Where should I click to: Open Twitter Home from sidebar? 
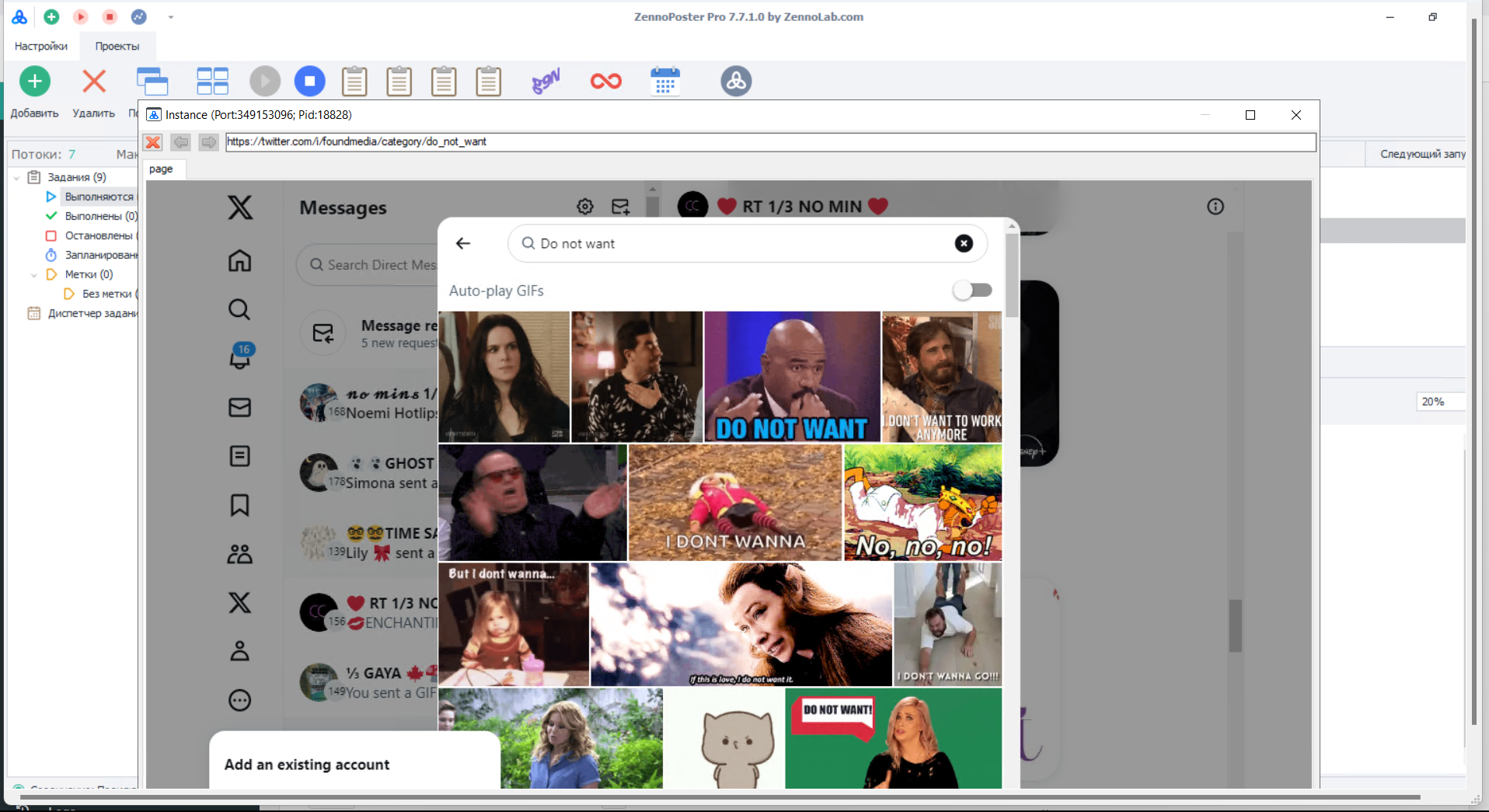[x=239, y=260]
